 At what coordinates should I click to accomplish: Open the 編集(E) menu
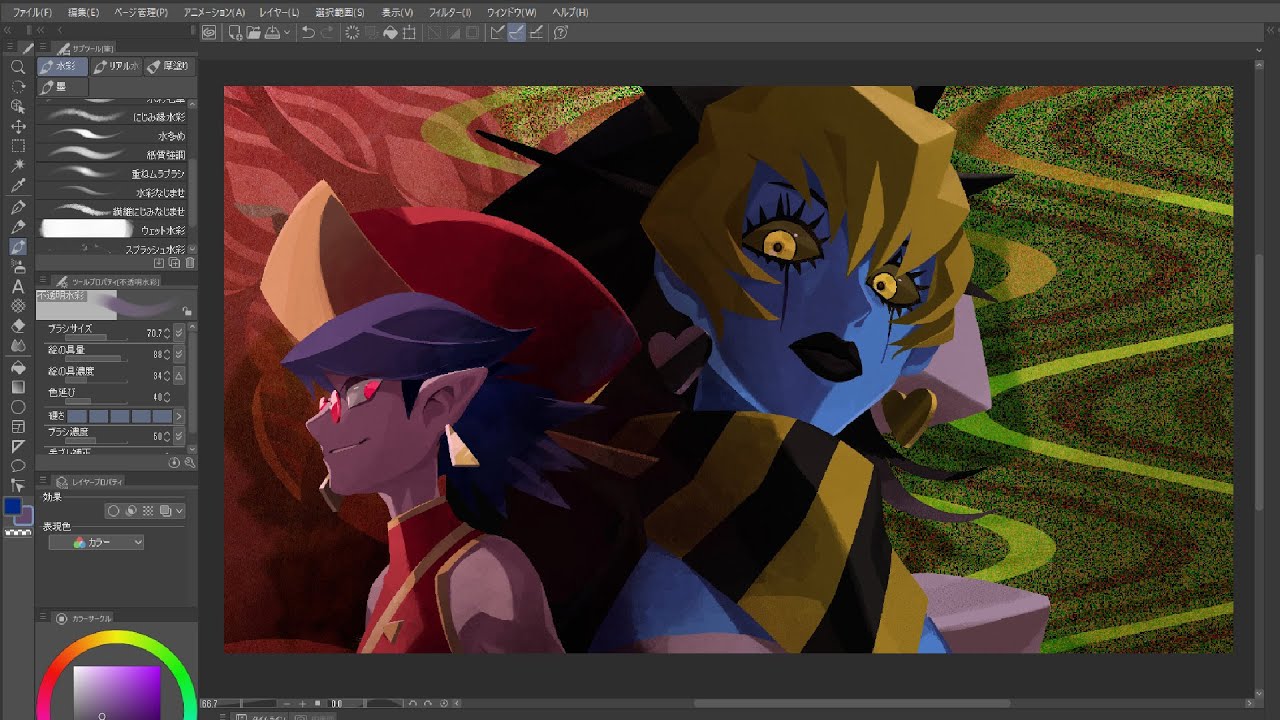click(x=83, y=12)
